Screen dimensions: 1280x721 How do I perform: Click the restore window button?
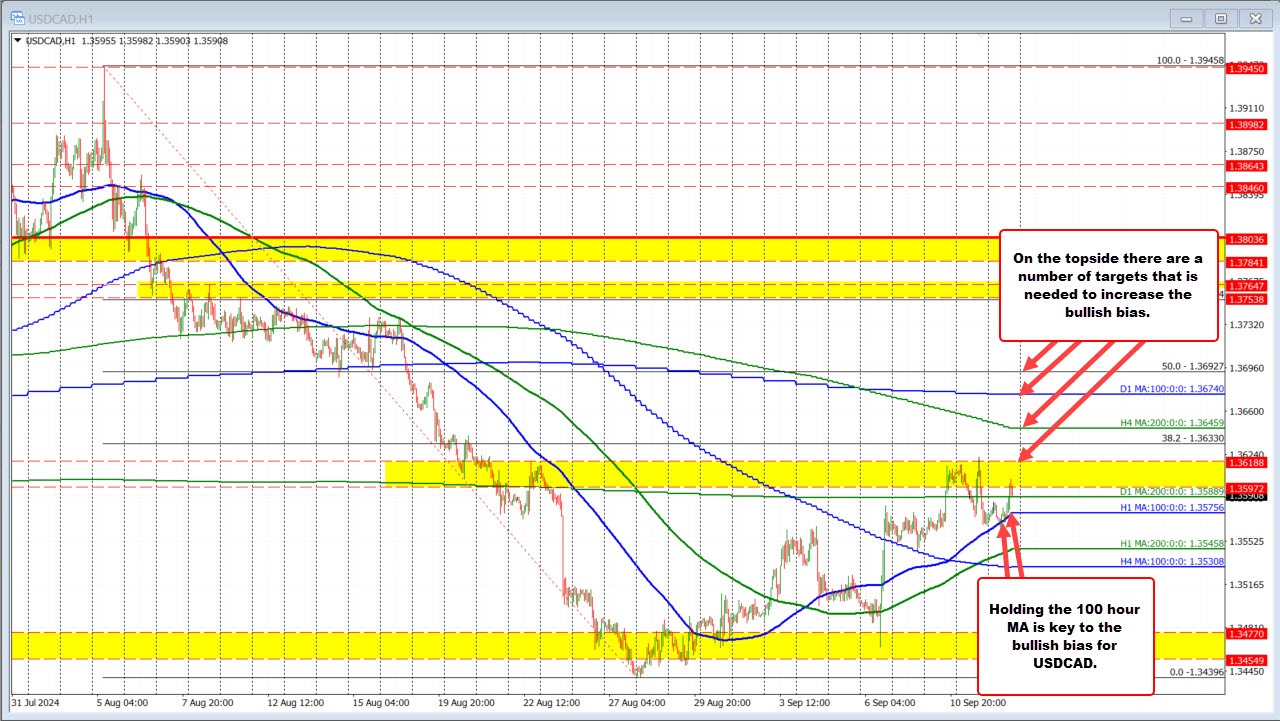pos(1220,17)
